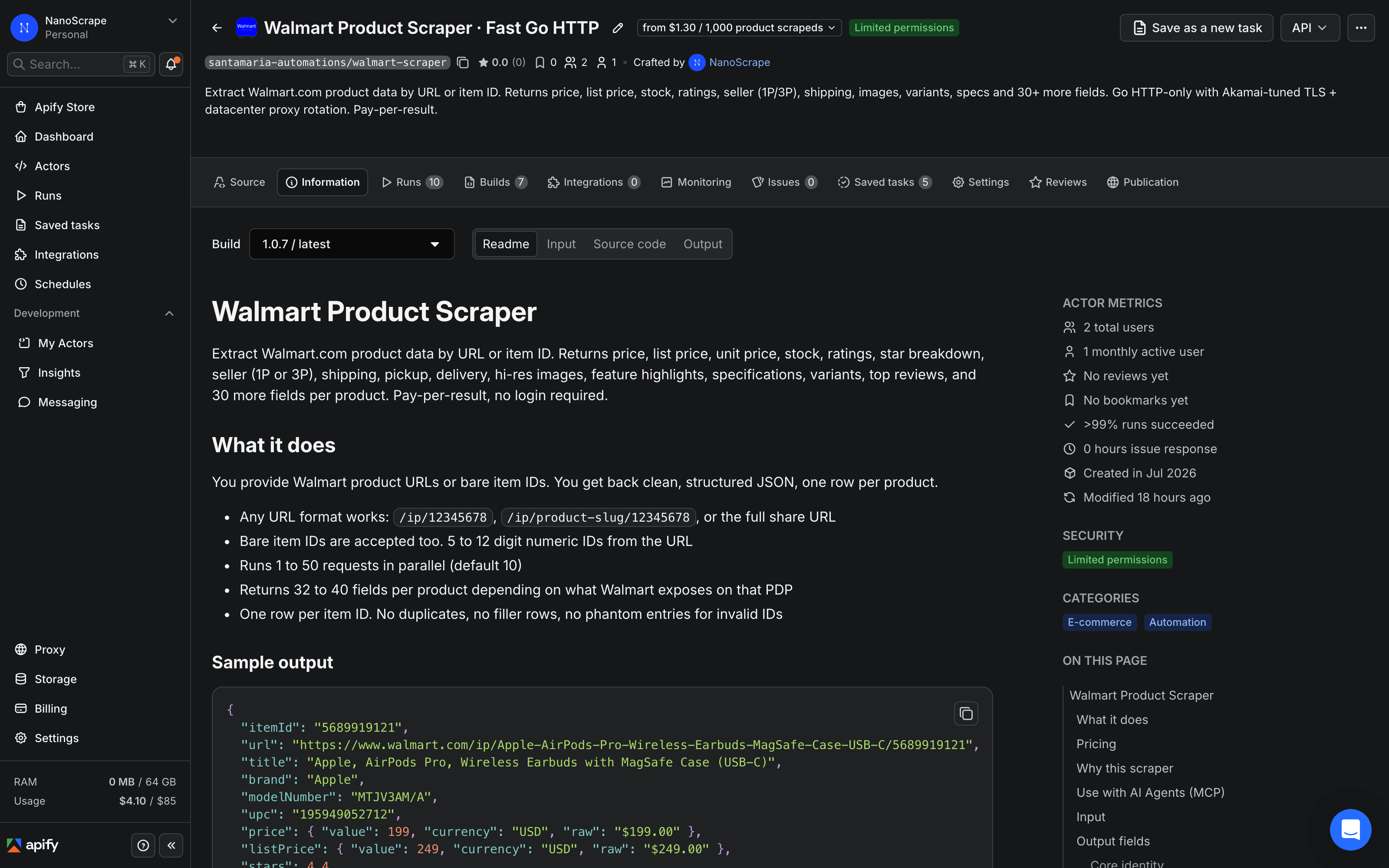Open the Monitoring tab
Viewport: 1389px width, 868px height.
(x=696, y=182)
